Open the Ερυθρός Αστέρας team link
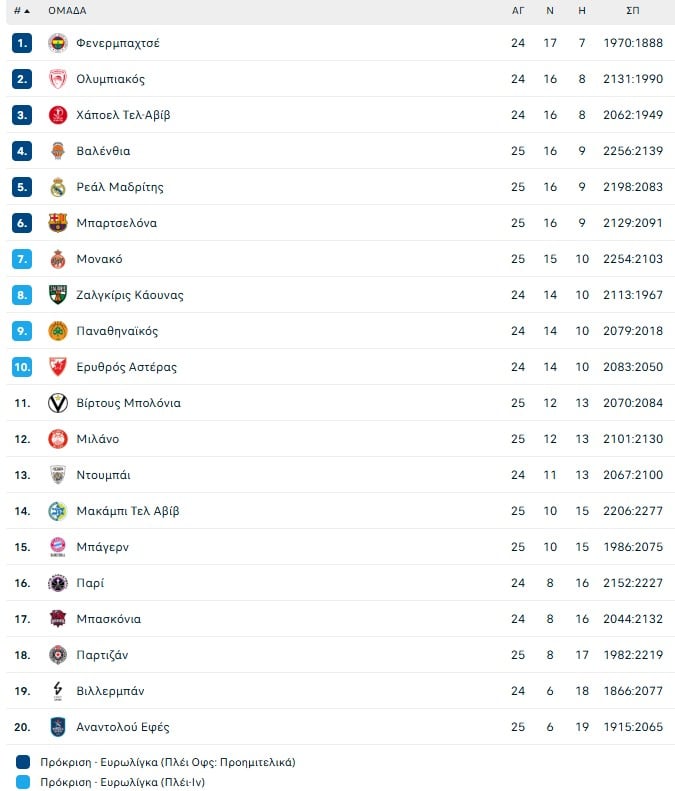Screen dimensions: 675x791 (126, 367)
